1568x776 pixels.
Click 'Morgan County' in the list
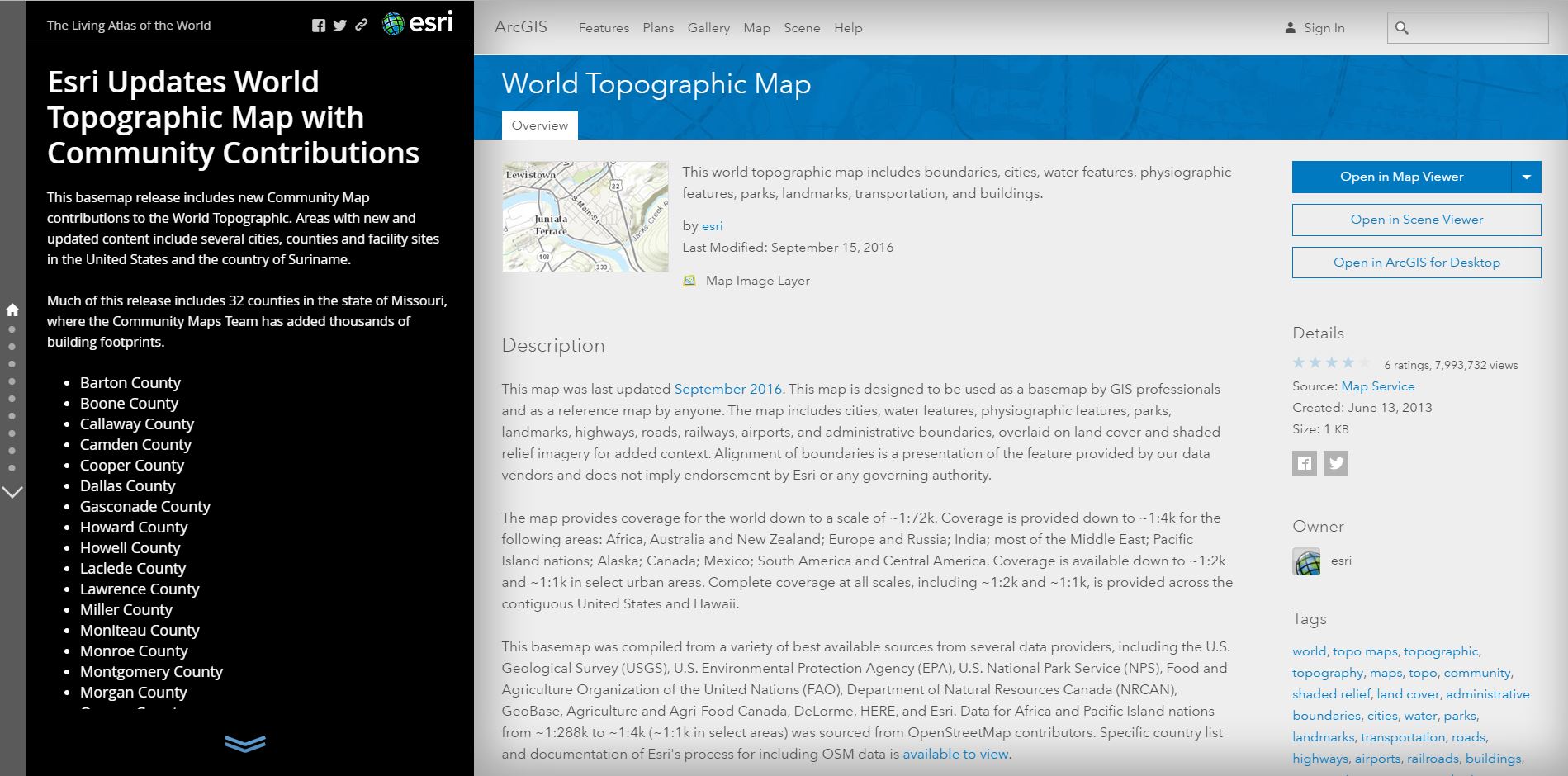(x=134, y=692)
